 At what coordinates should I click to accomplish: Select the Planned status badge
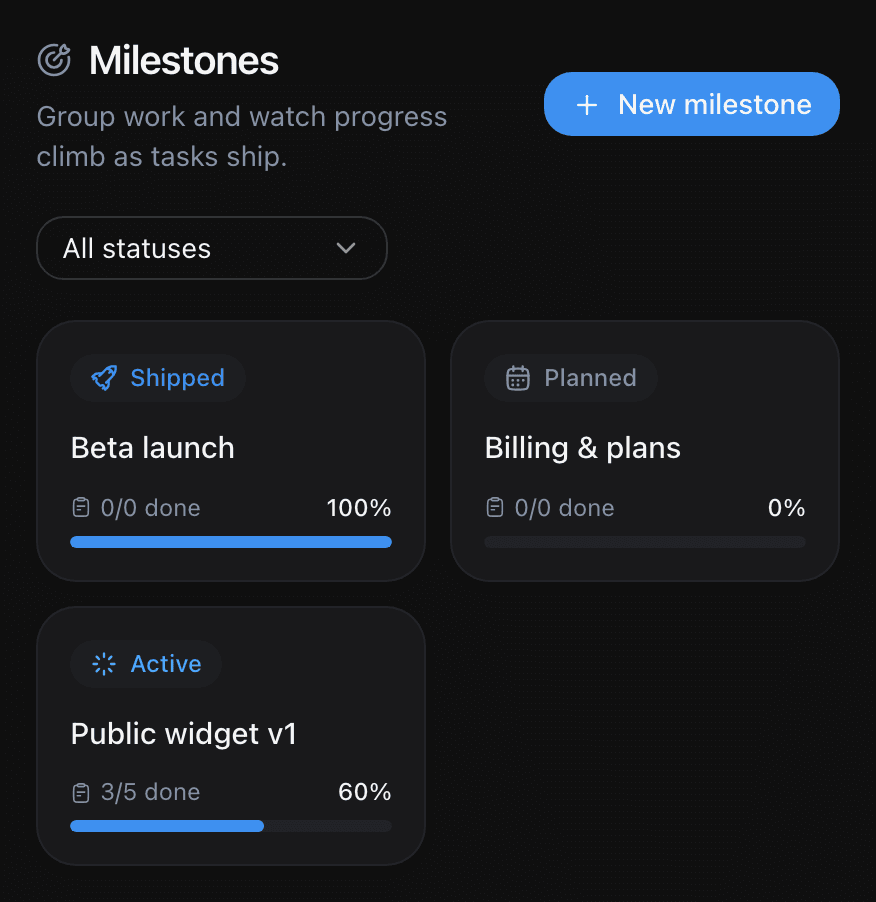point(571,378)
